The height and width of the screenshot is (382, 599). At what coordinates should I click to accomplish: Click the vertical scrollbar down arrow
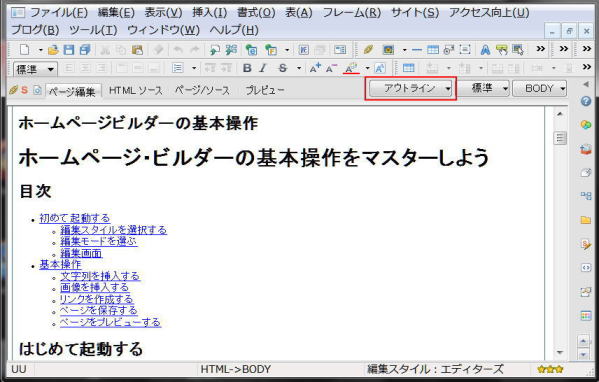tap(560, 352)
